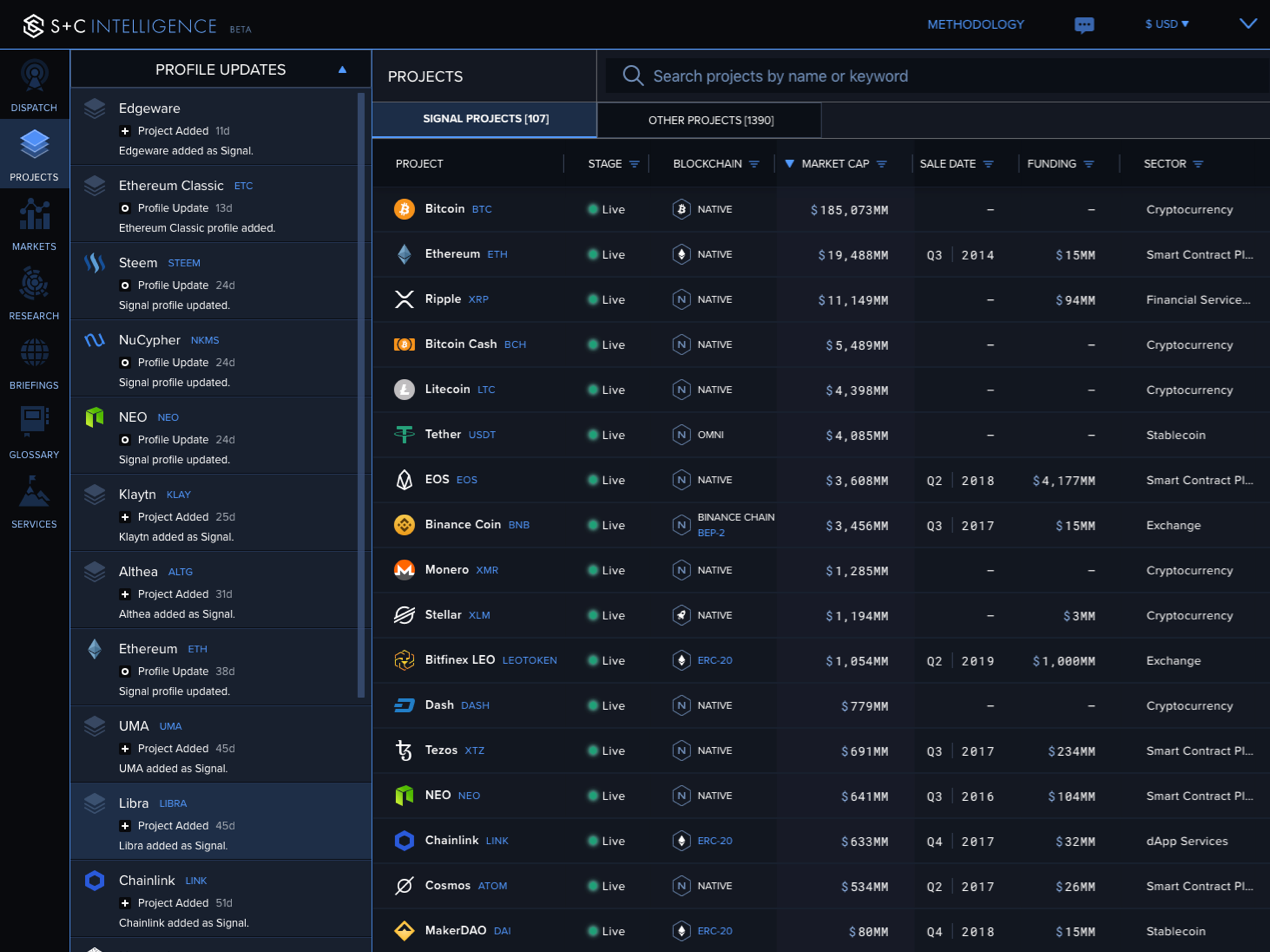Viewport: 1270px width, 952px height.
Task: Open the Markets section icon
Action: (35, 214)
